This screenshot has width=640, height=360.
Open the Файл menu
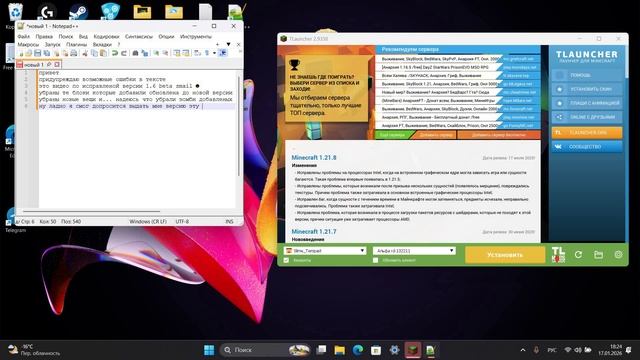[23, 36]
